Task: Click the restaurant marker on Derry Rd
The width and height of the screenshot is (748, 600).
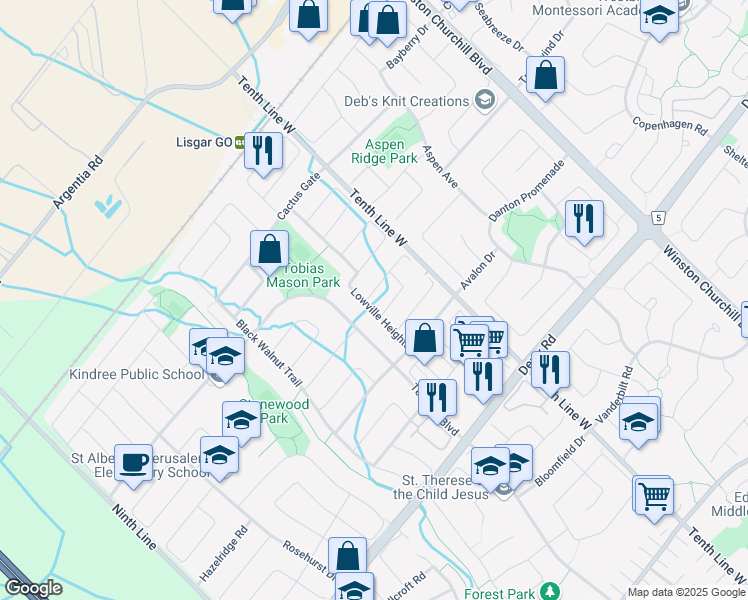Action: click(550, 371)
